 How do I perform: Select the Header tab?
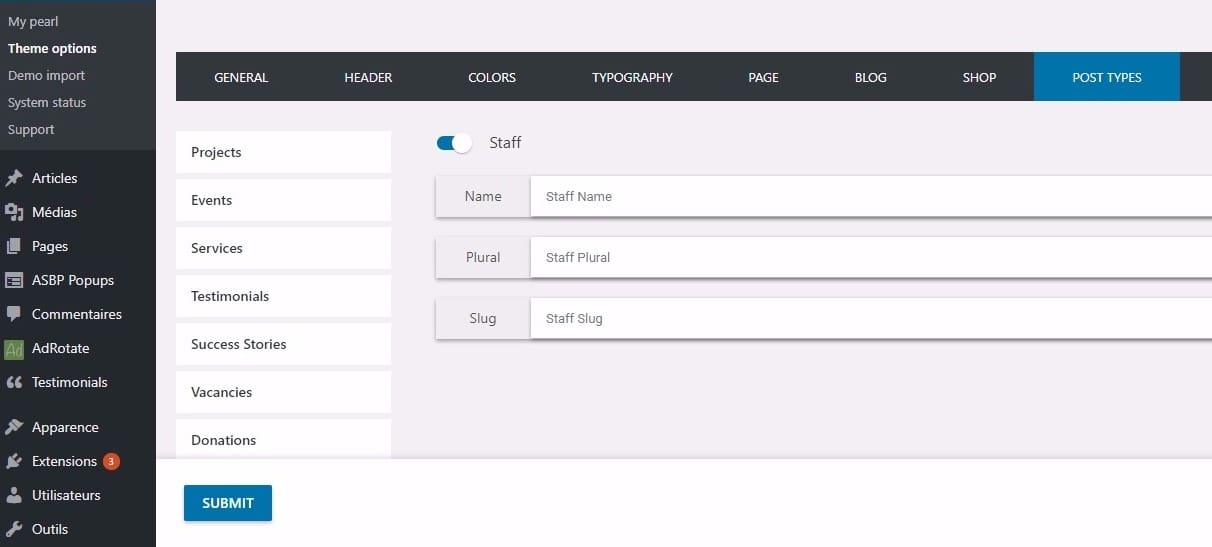pyautogui.click(x=368, y=77)
